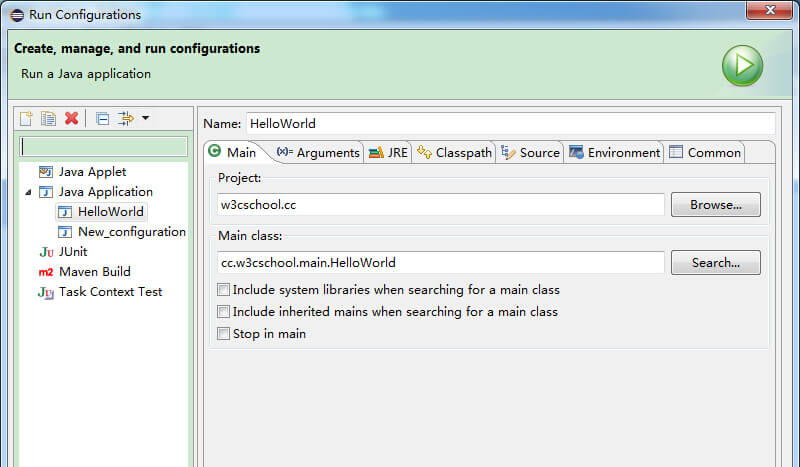Click the Collapse All toolbar icon
Screen dimensions: 800x467
click(102, 118)
